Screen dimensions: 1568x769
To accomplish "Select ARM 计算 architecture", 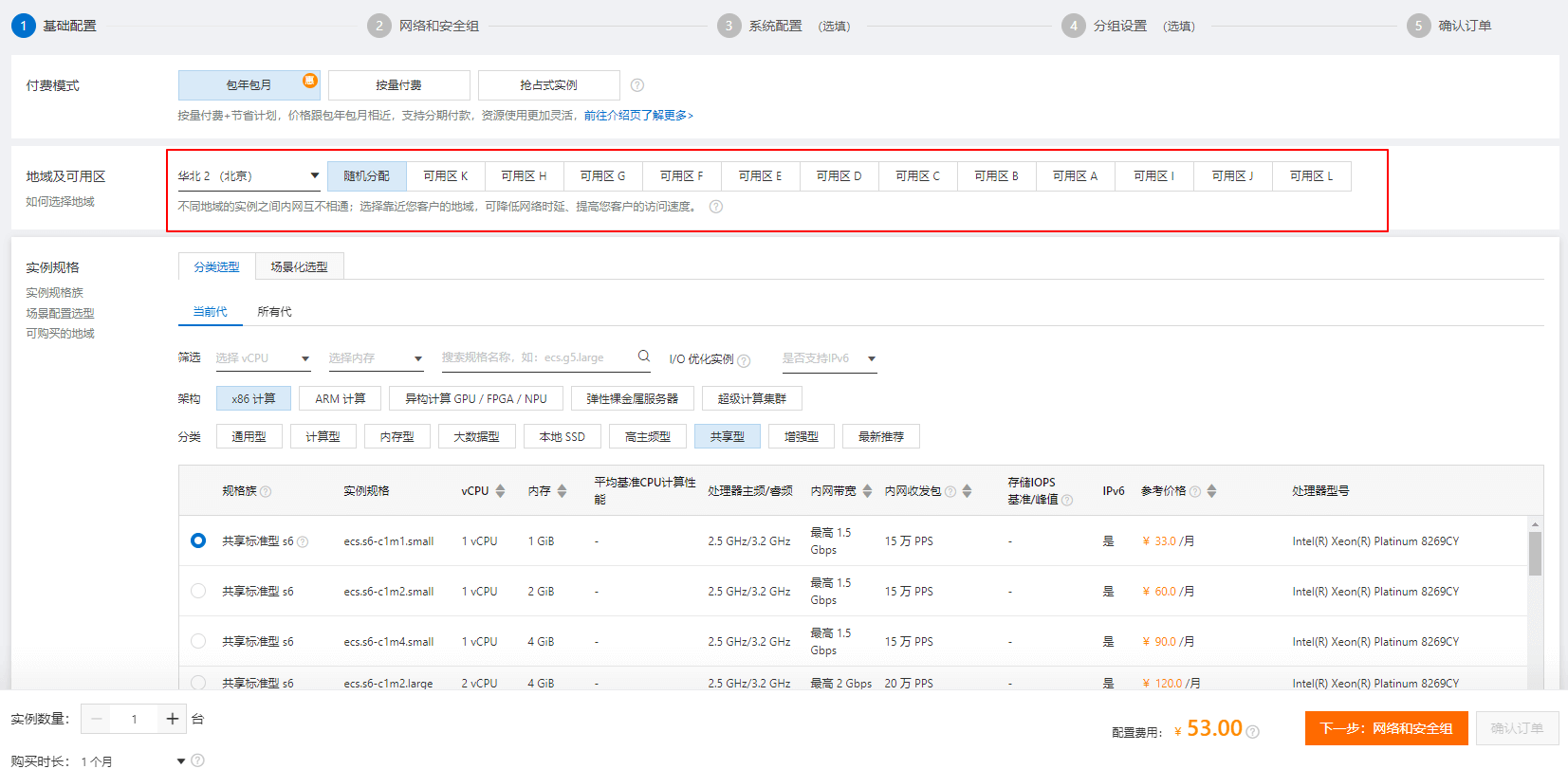I will pos(340,398).
